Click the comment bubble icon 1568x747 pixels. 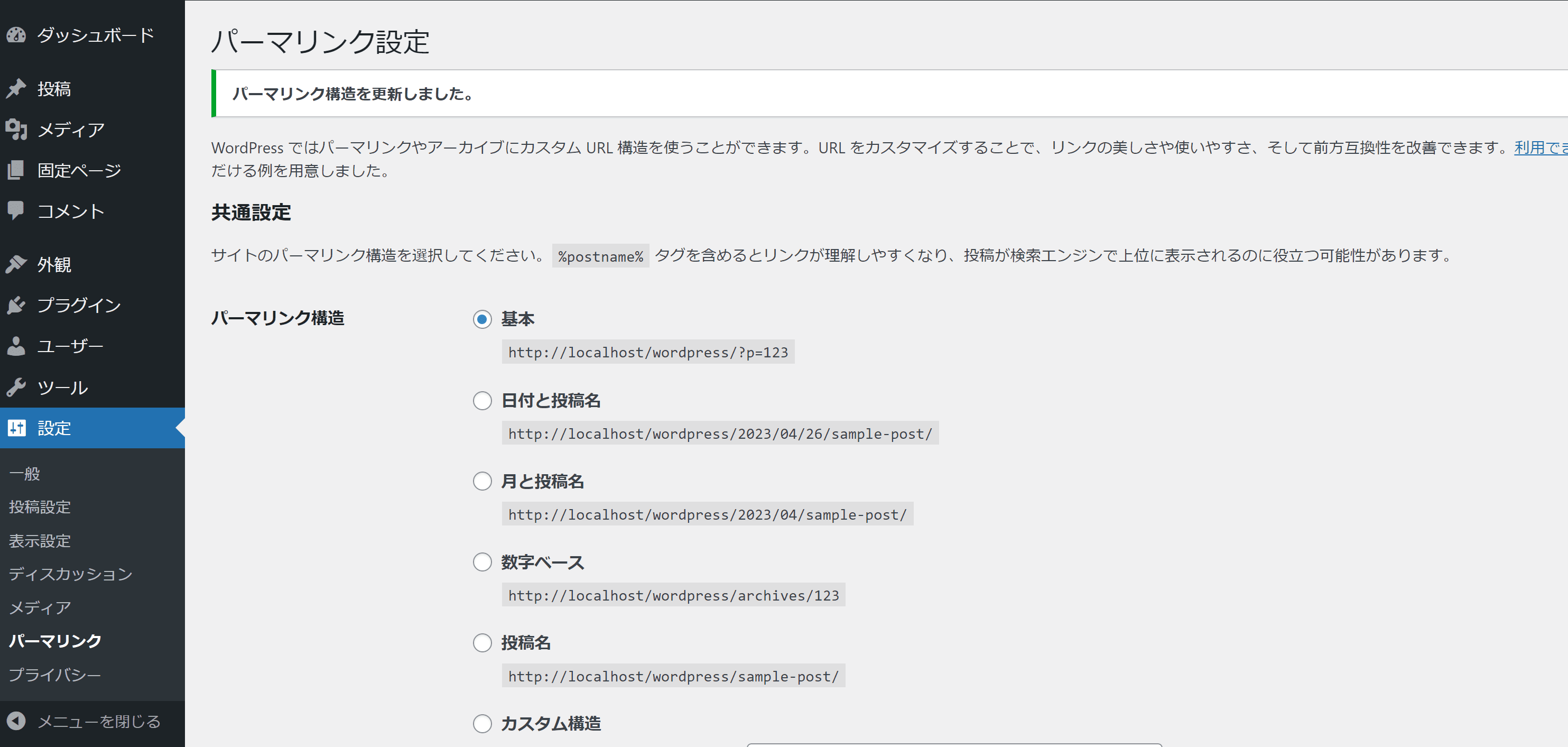coord(16,210)
